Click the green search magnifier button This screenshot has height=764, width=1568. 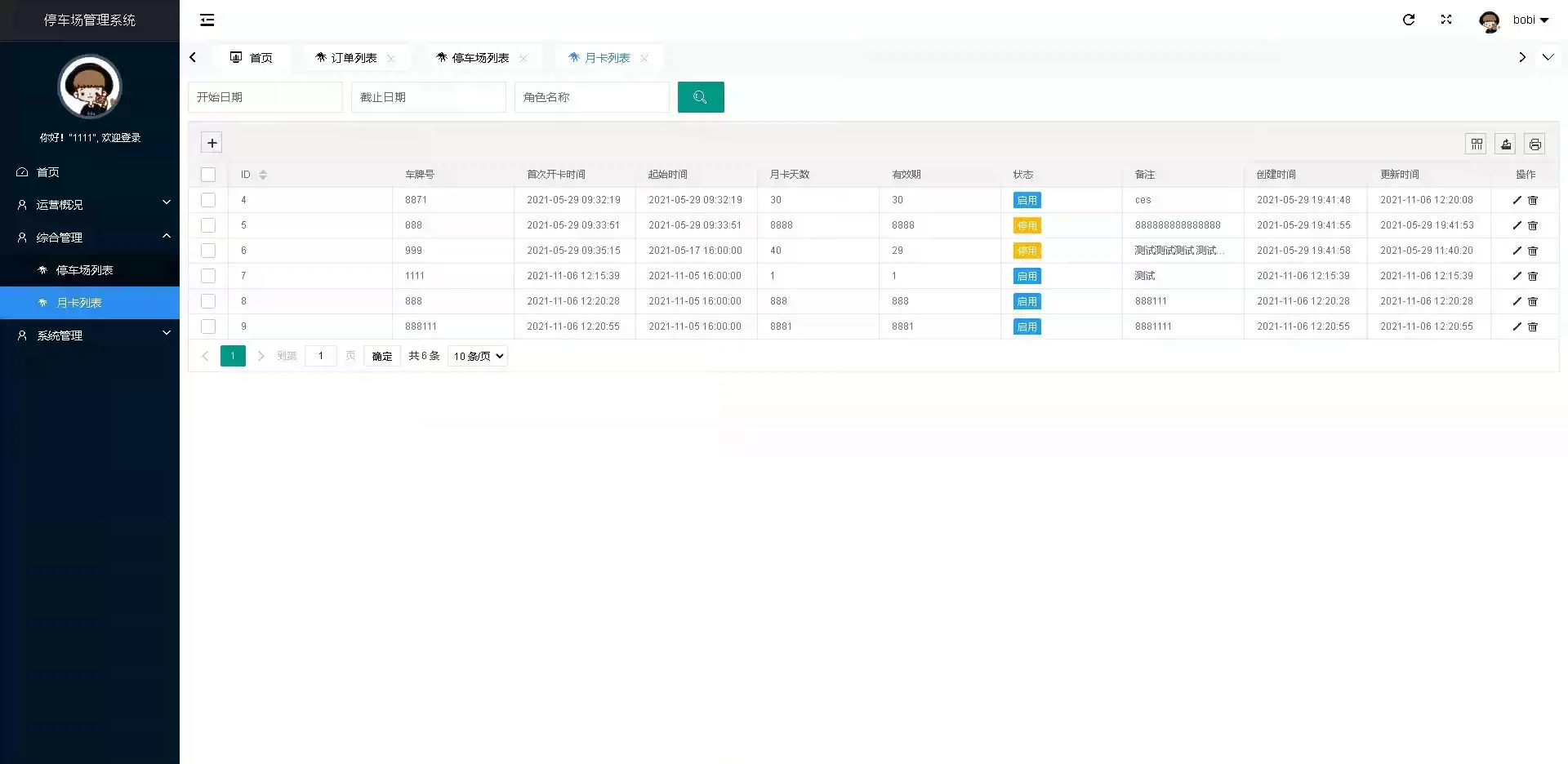pos(700,97)
